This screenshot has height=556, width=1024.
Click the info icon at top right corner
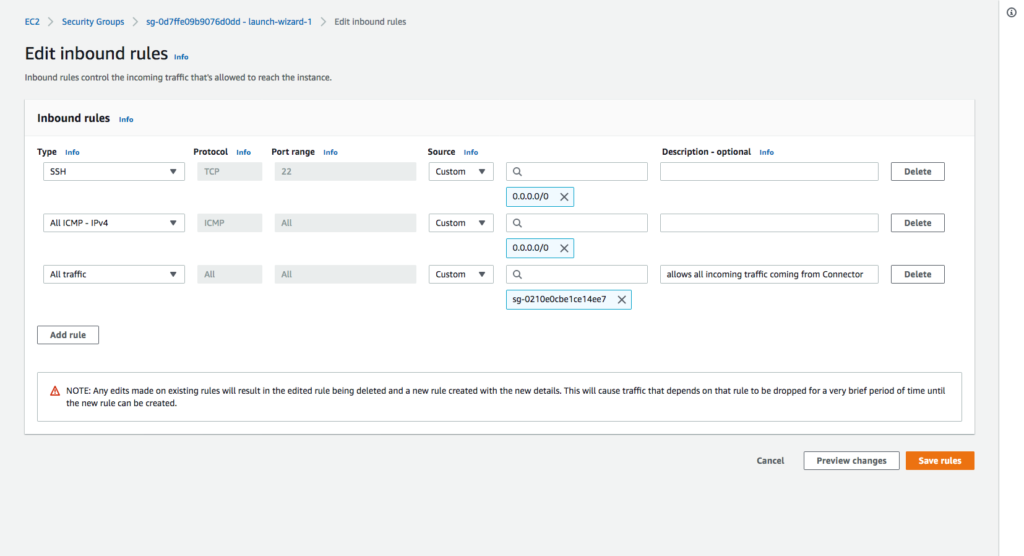1011,11
